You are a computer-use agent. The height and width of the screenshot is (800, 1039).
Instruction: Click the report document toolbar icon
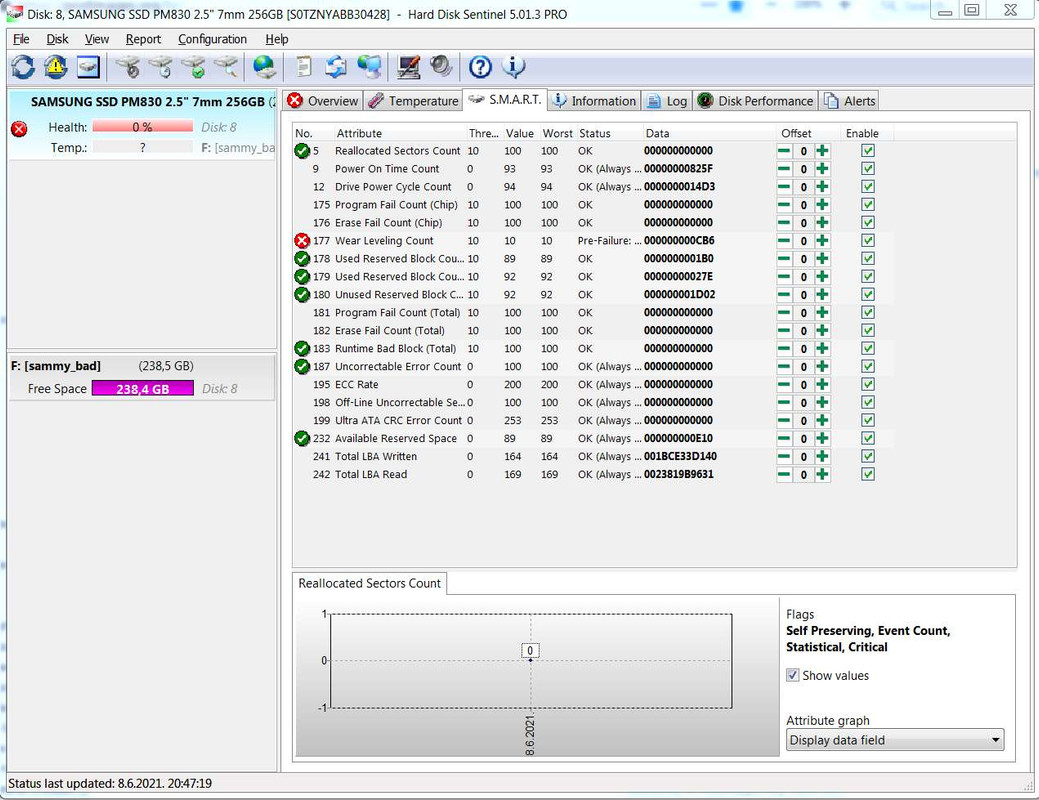(x=303, y=66)
